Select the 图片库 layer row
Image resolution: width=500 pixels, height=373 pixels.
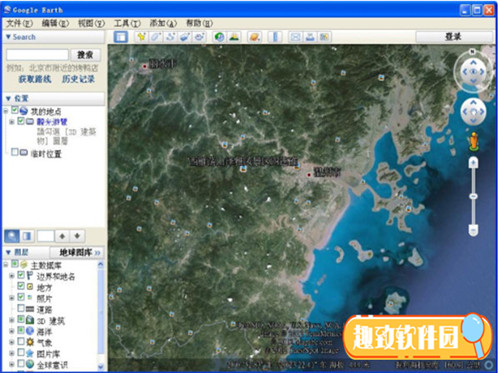pos(48,353)
